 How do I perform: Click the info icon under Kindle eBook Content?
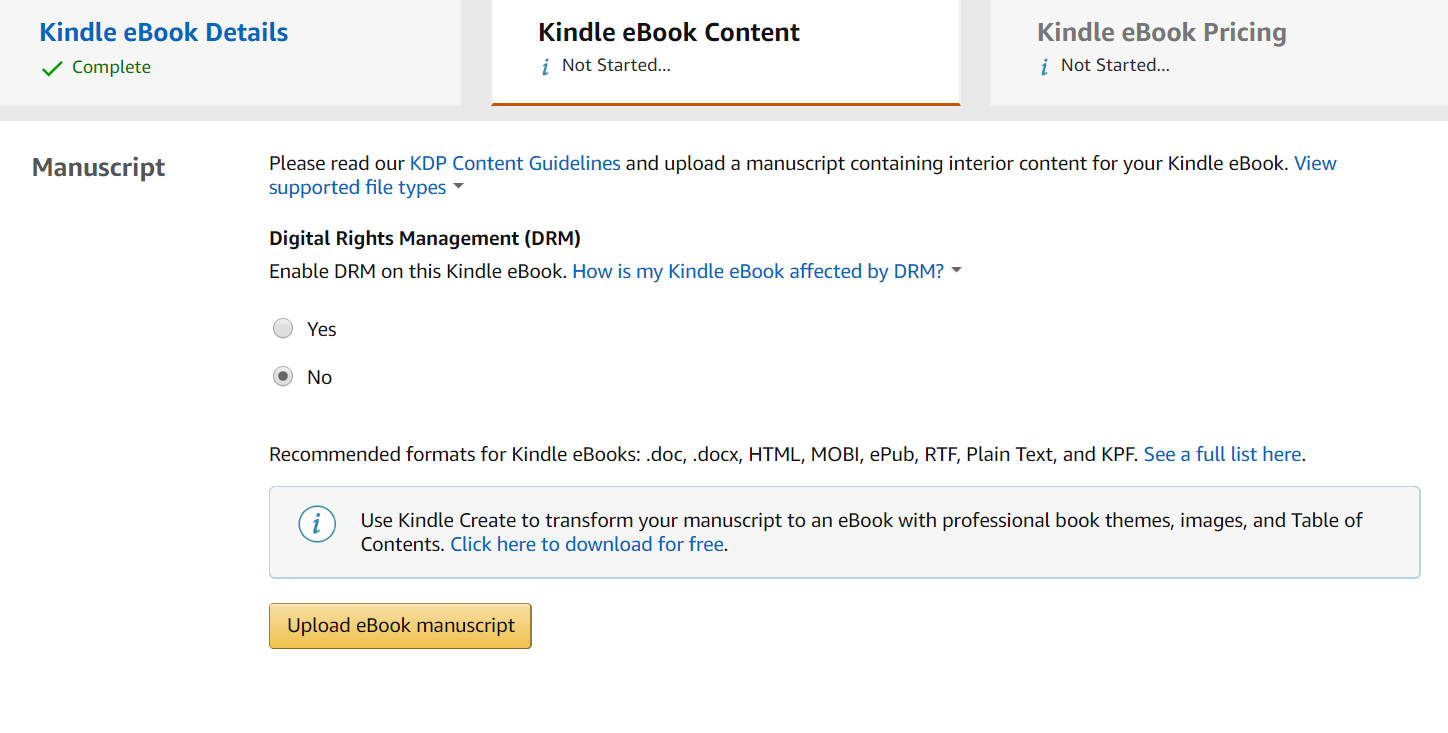coord(545,67)
